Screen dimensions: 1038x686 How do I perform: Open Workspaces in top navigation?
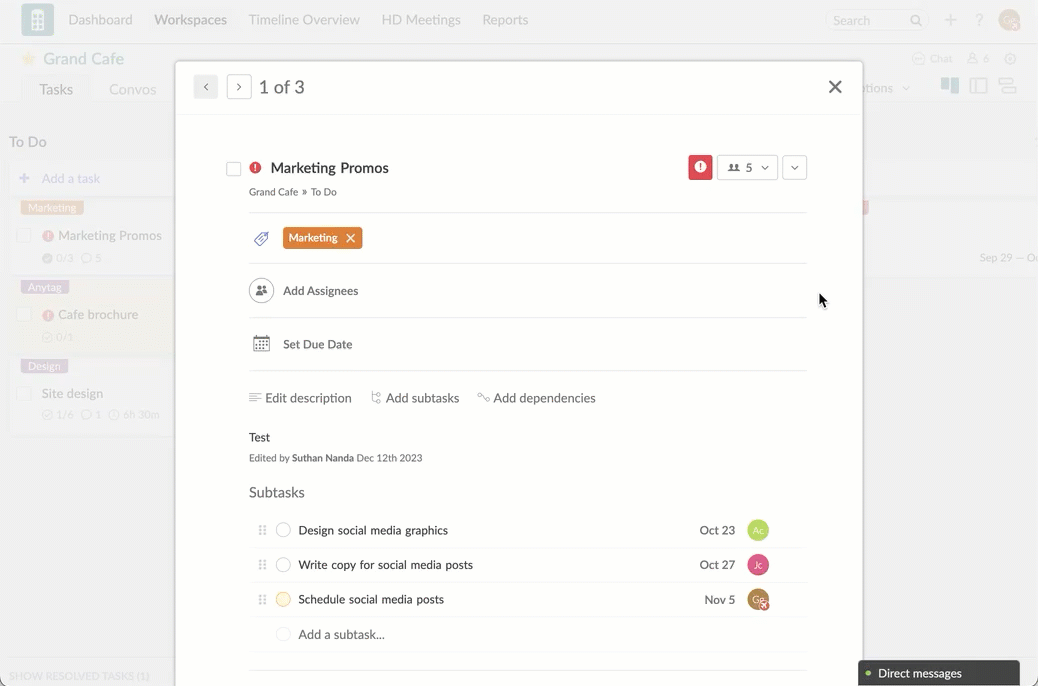pos(191,20)
